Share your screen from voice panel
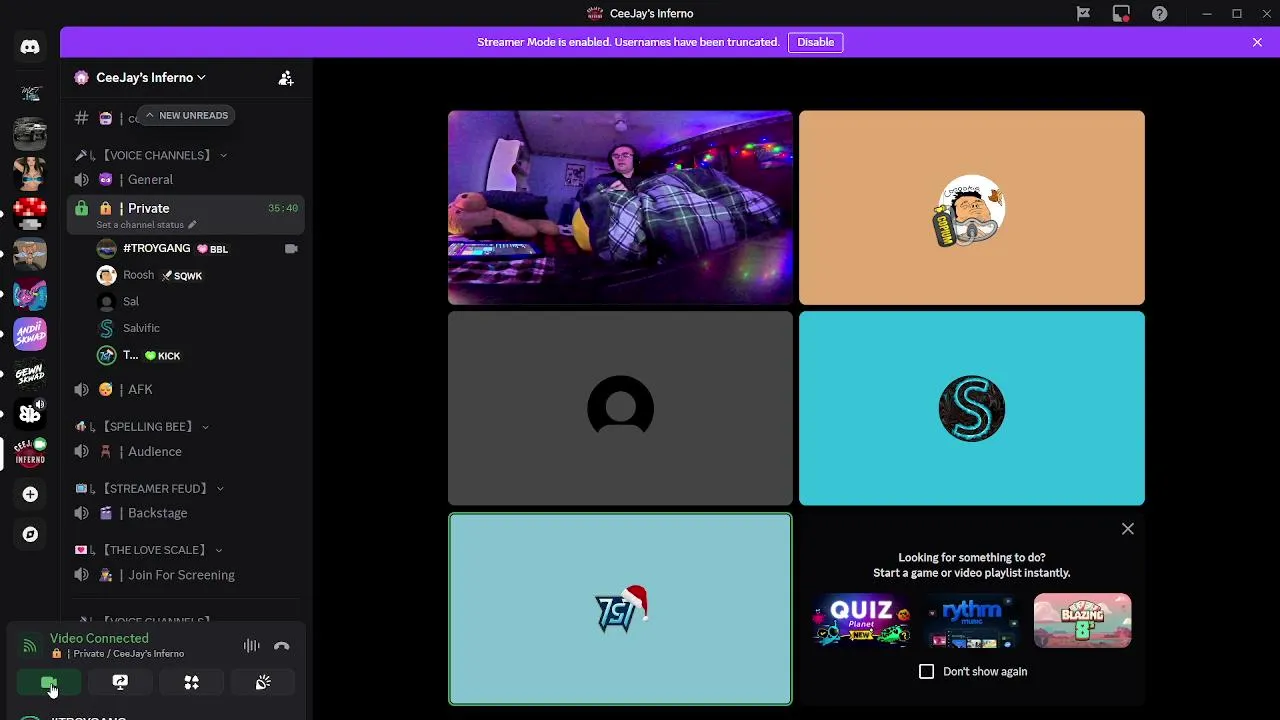 [120, 682]
